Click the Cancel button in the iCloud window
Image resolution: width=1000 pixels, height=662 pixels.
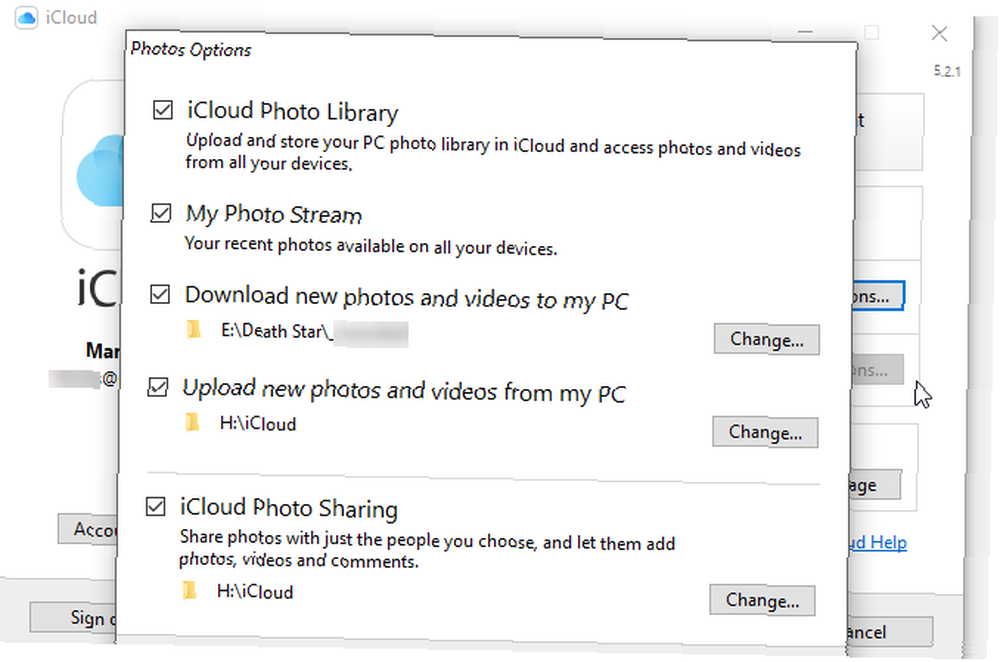[x=890, y=632]
